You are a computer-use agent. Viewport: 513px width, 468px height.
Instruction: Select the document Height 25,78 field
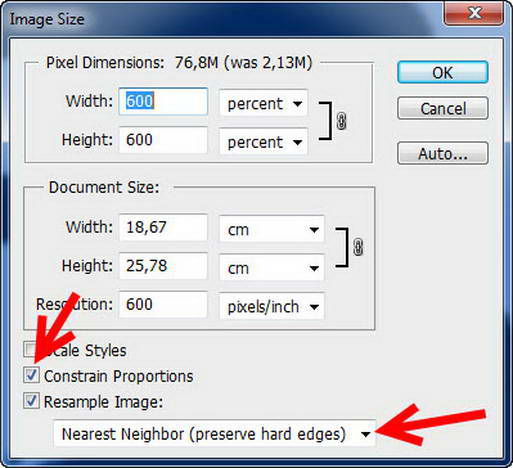tap(163, 266)
